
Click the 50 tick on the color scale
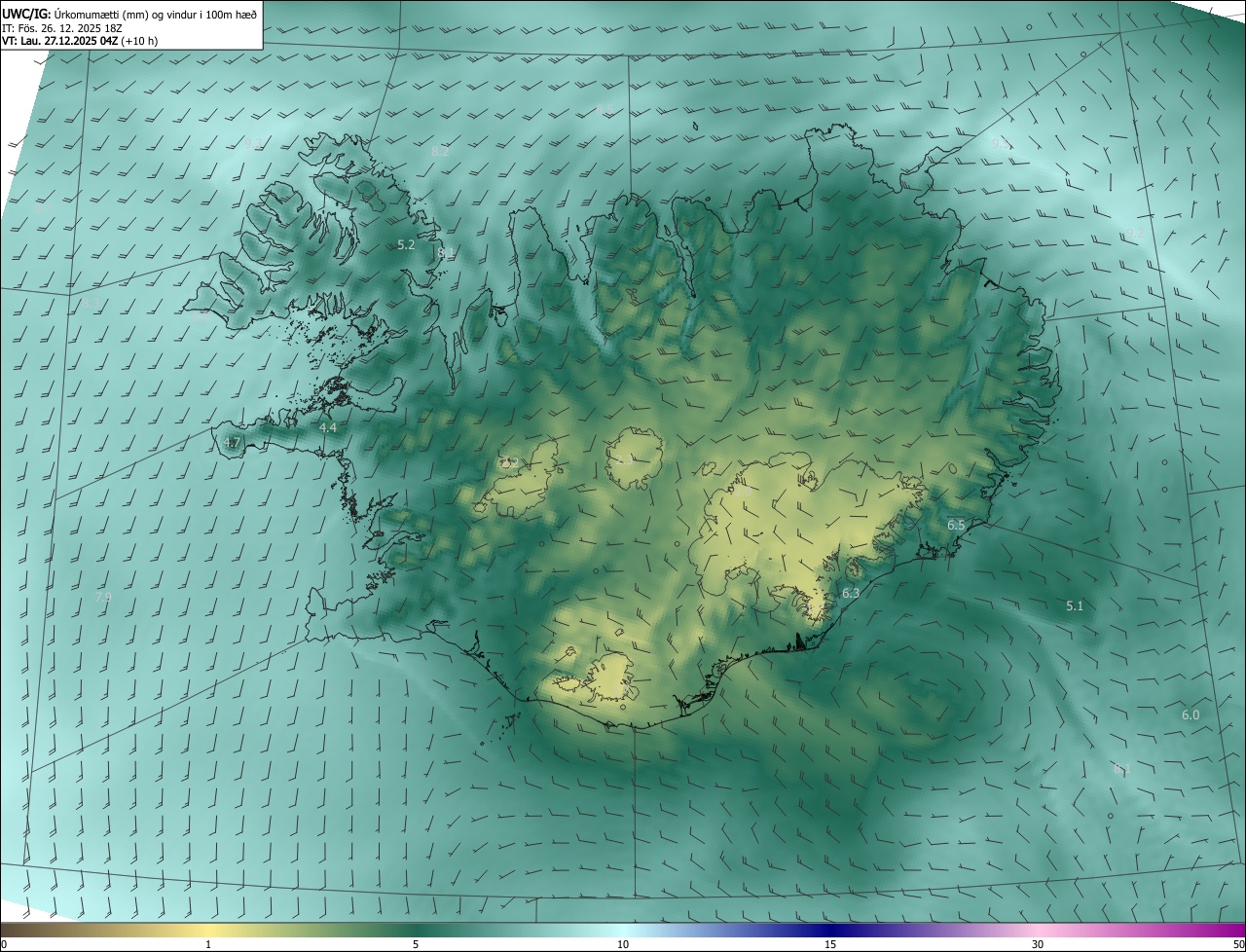tap(1238, 944)
